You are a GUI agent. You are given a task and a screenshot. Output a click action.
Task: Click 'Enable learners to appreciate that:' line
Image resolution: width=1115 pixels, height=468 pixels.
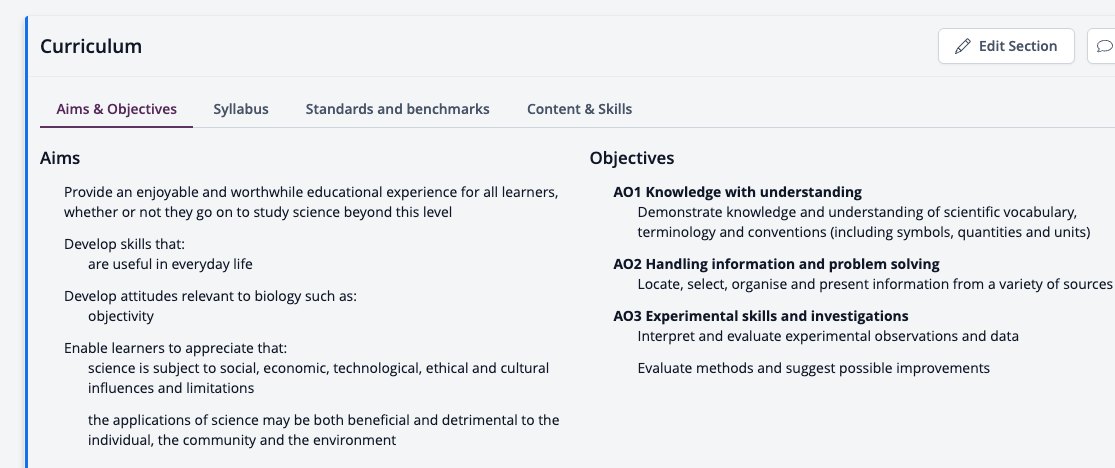coord(176,349)
